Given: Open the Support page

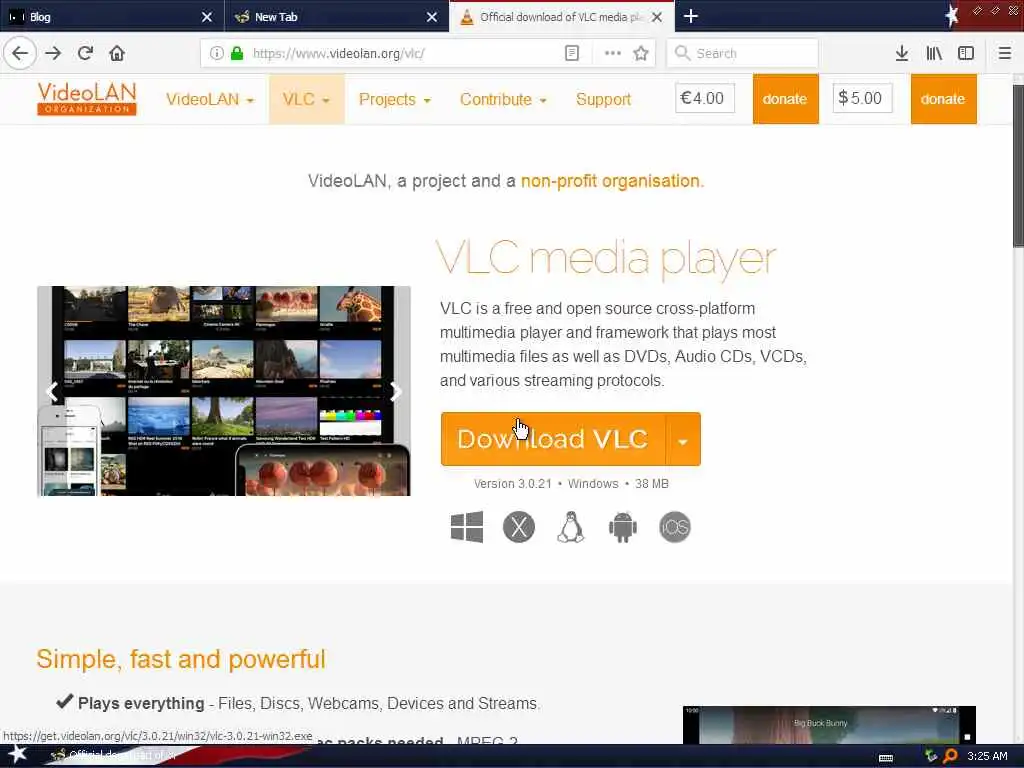Looking at the screenshot, I should tap(603, 99).
